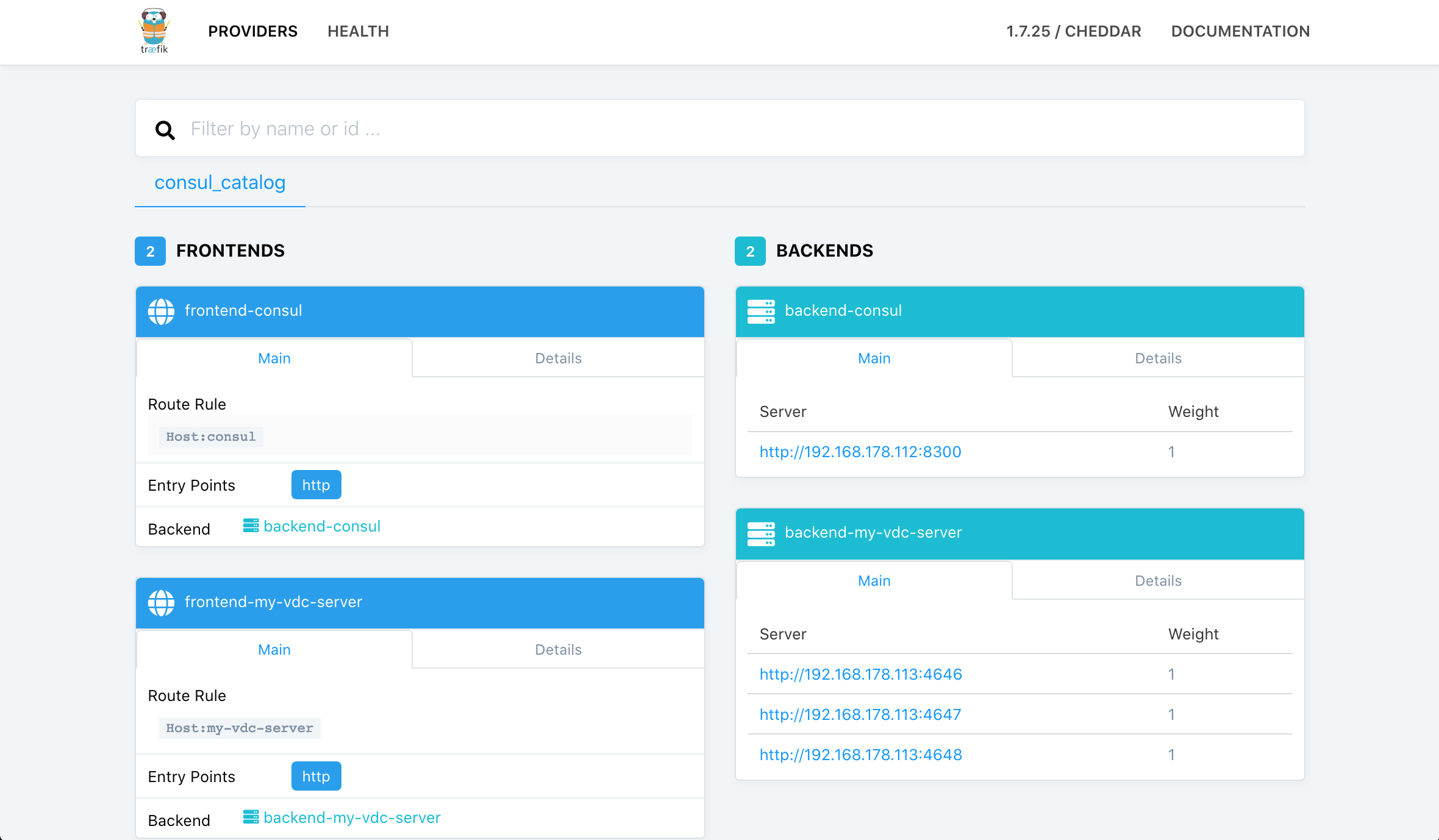Switch to Details tab in backend-my-vdc-server card
Screen dimensions: 1439x840
pyautogui.click(x=1158, y=580)
